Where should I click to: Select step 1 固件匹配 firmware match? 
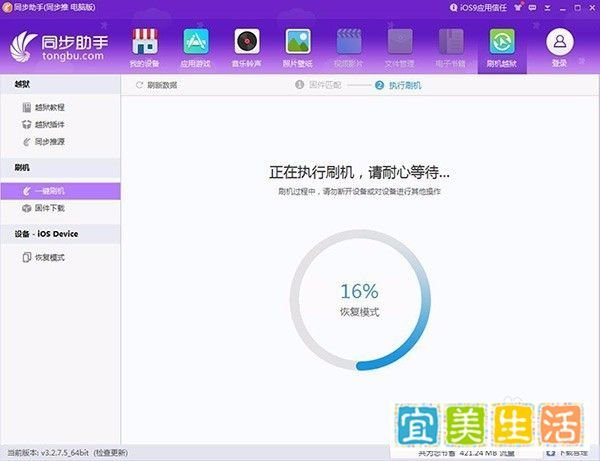[318, 85]
